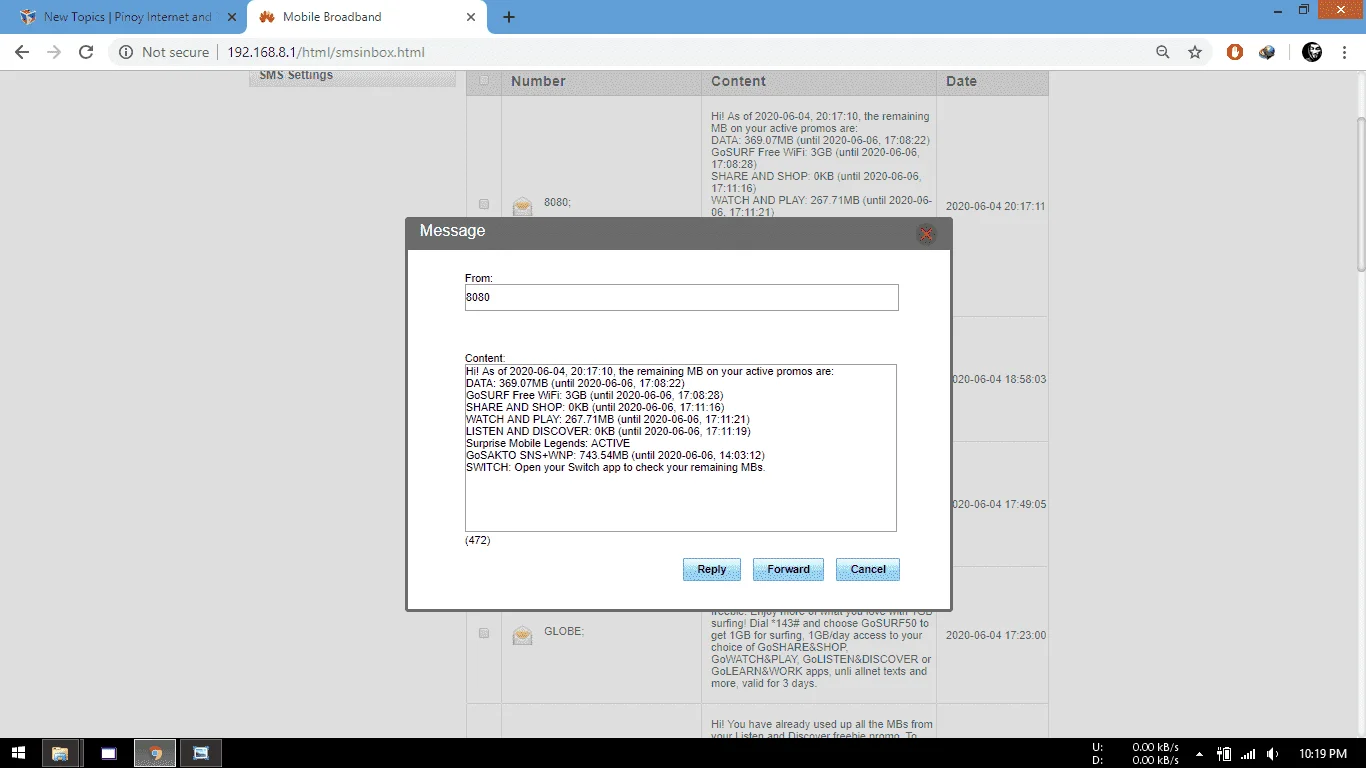Click the date 2020-06-04 20:17:11
Screen dimensions: 1366x768
(x=996, y=206)
